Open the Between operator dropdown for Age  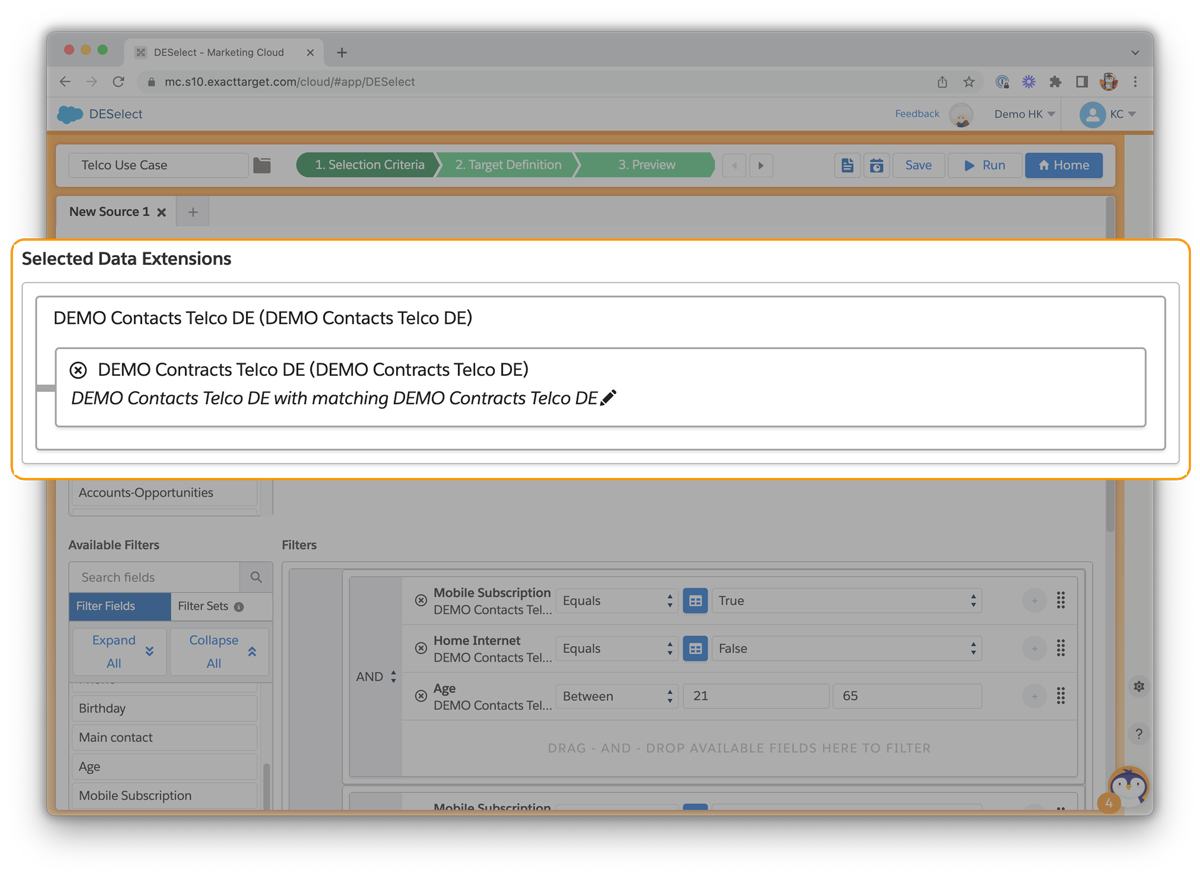coord(617,696)
